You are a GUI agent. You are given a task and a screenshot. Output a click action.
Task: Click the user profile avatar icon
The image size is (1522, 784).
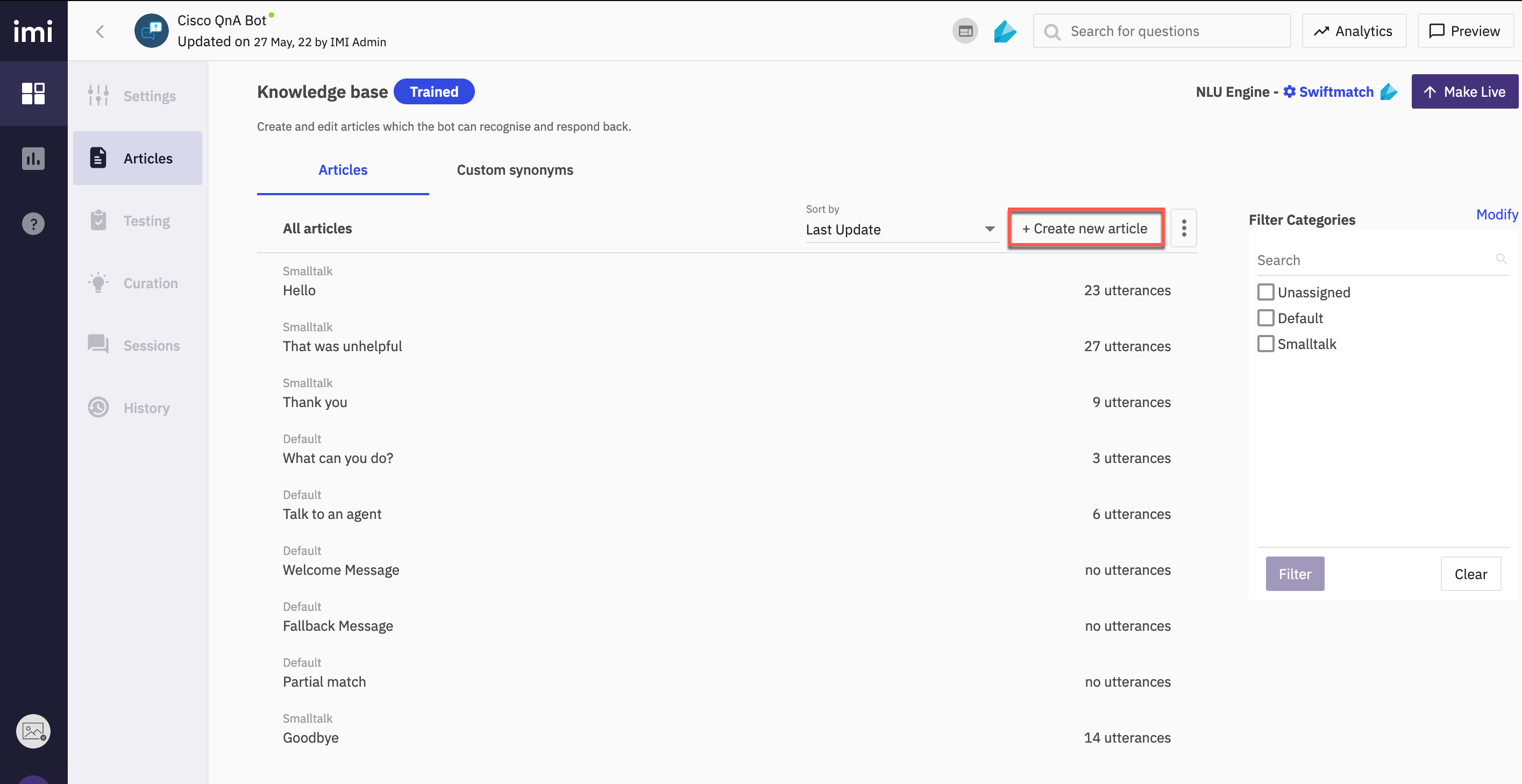[x=33, y=731]
